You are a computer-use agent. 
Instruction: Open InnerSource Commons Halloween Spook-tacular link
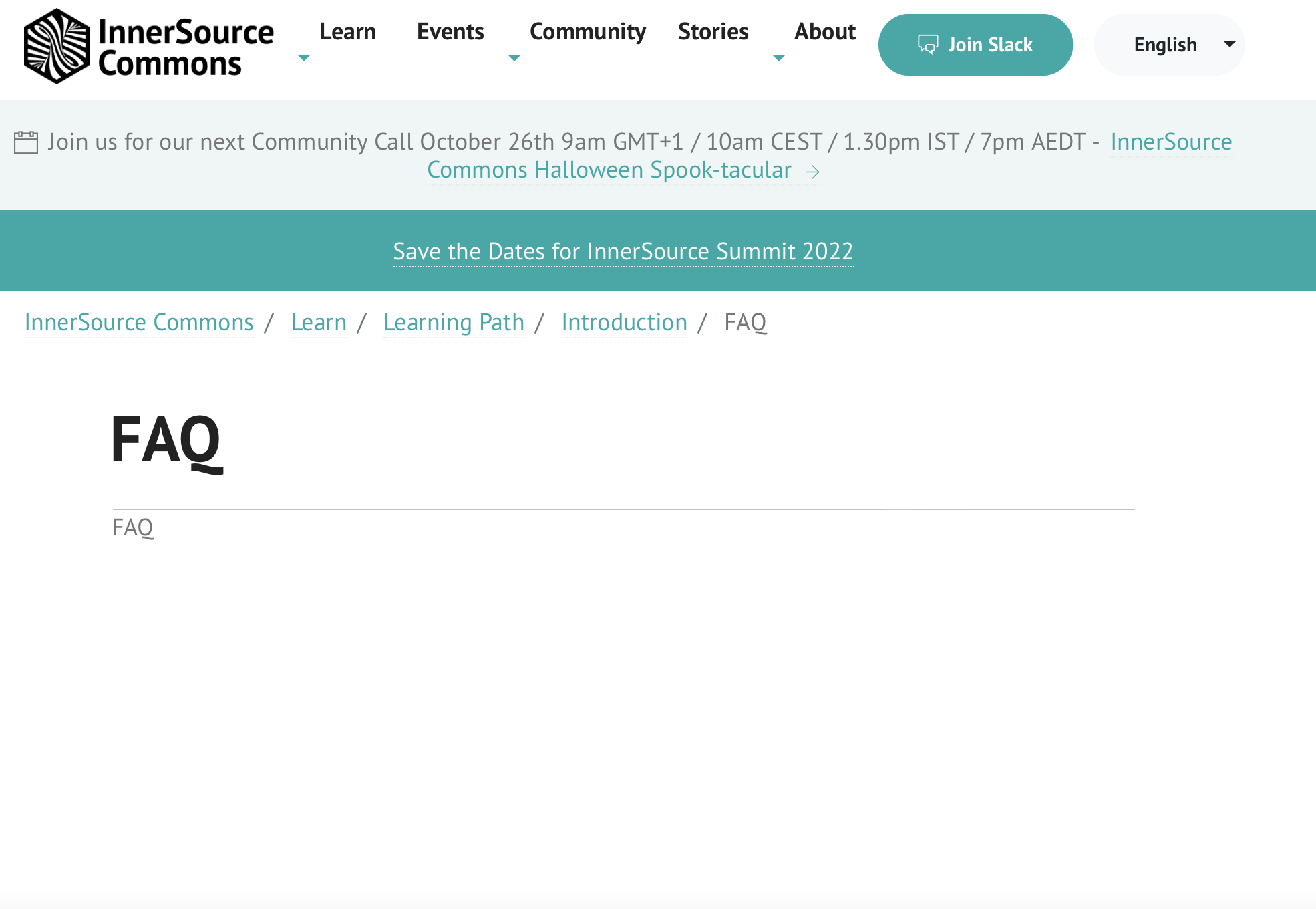coord(609,170)
